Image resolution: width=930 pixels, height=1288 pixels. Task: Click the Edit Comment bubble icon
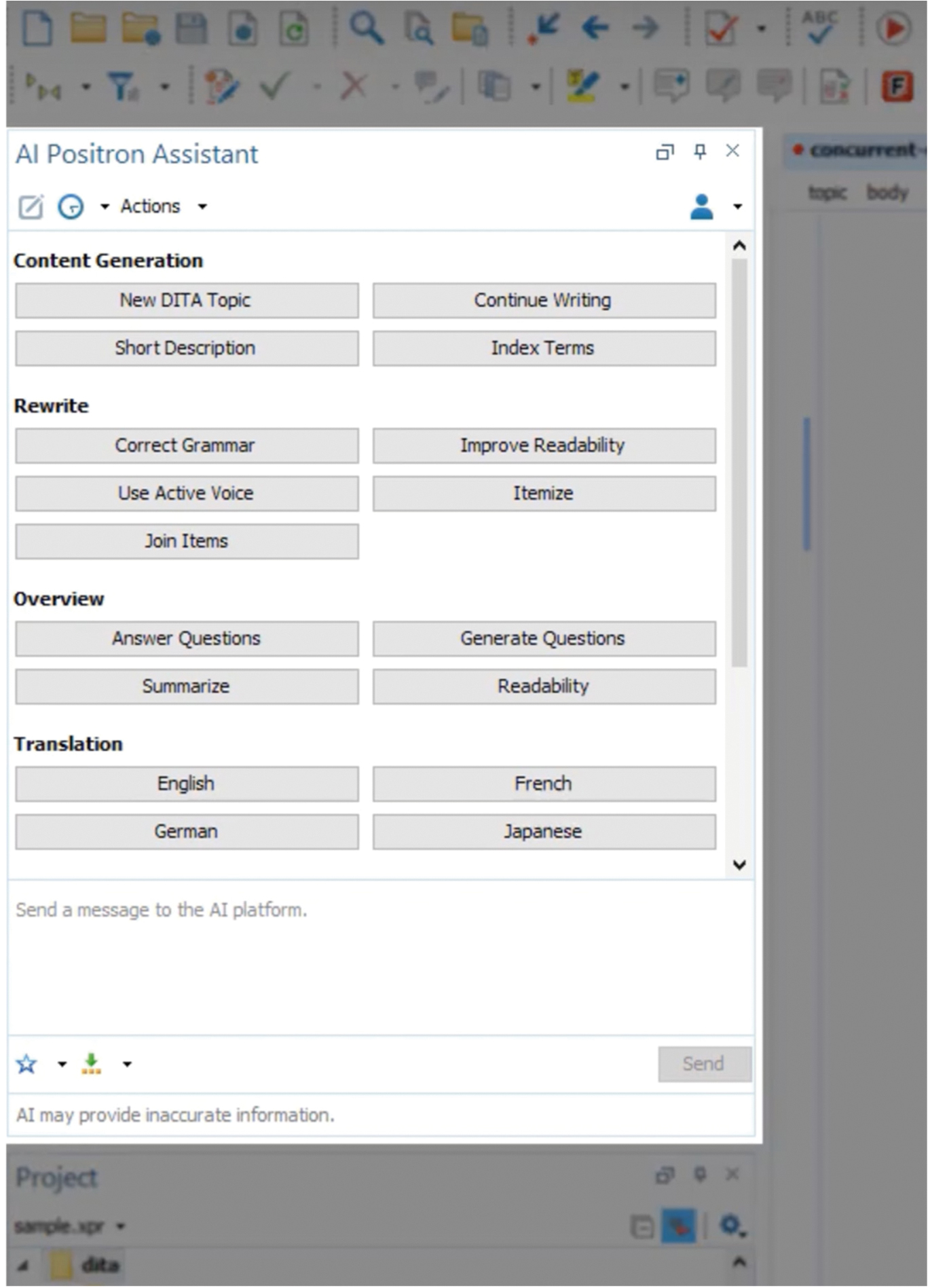[x=723, y=87]
